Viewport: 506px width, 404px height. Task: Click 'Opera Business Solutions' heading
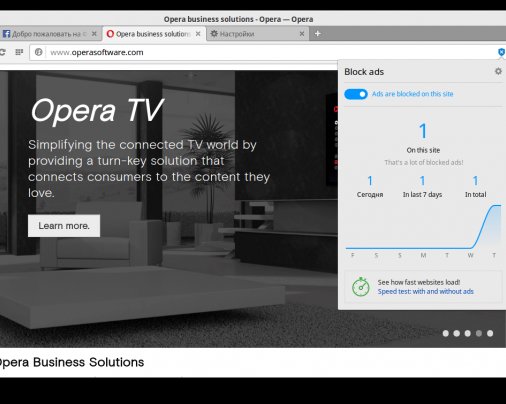point(72,362)
